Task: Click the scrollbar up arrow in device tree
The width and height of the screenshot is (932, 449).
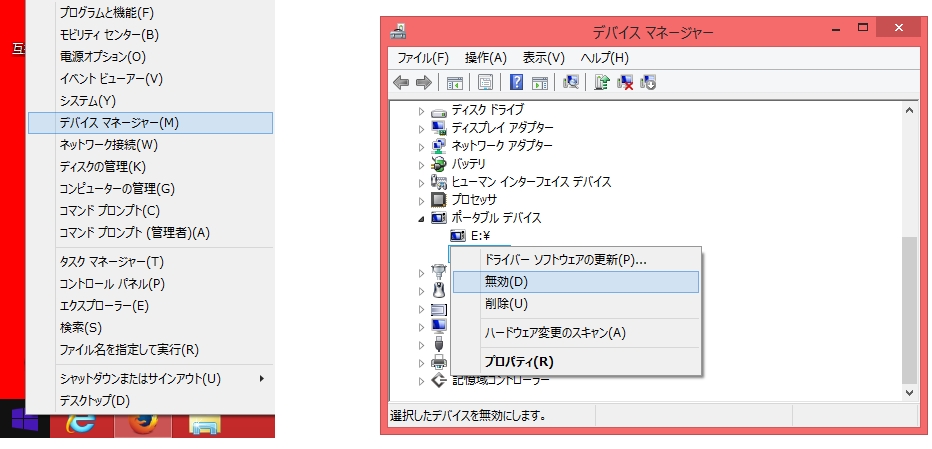Action: 909,110
